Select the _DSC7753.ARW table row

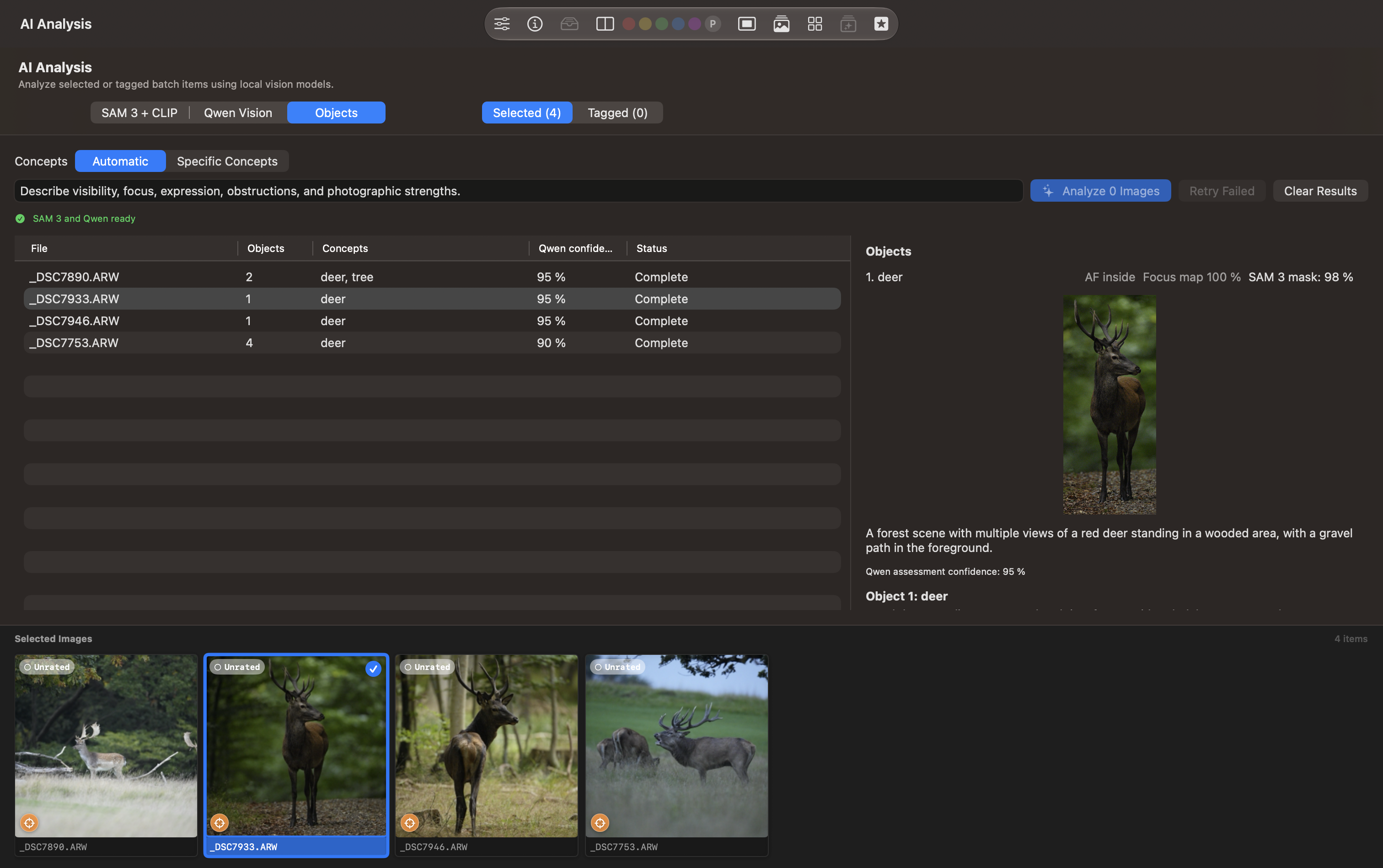tap(432, 343)
